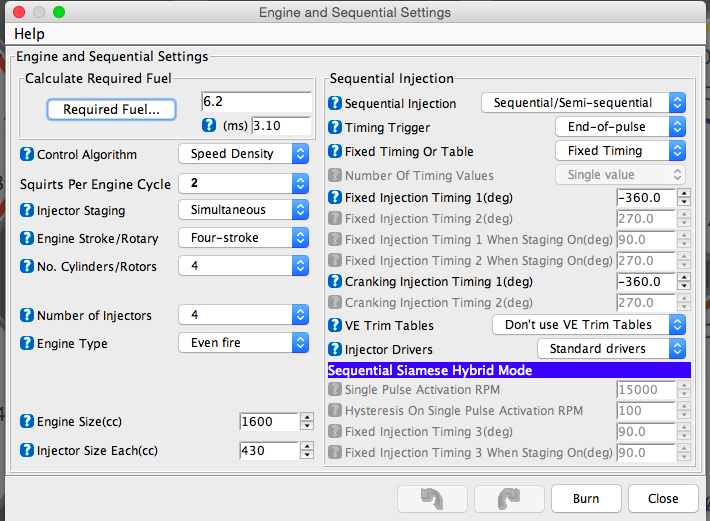Click help icon for Engine Stroke/Rotary

point(27,239)
